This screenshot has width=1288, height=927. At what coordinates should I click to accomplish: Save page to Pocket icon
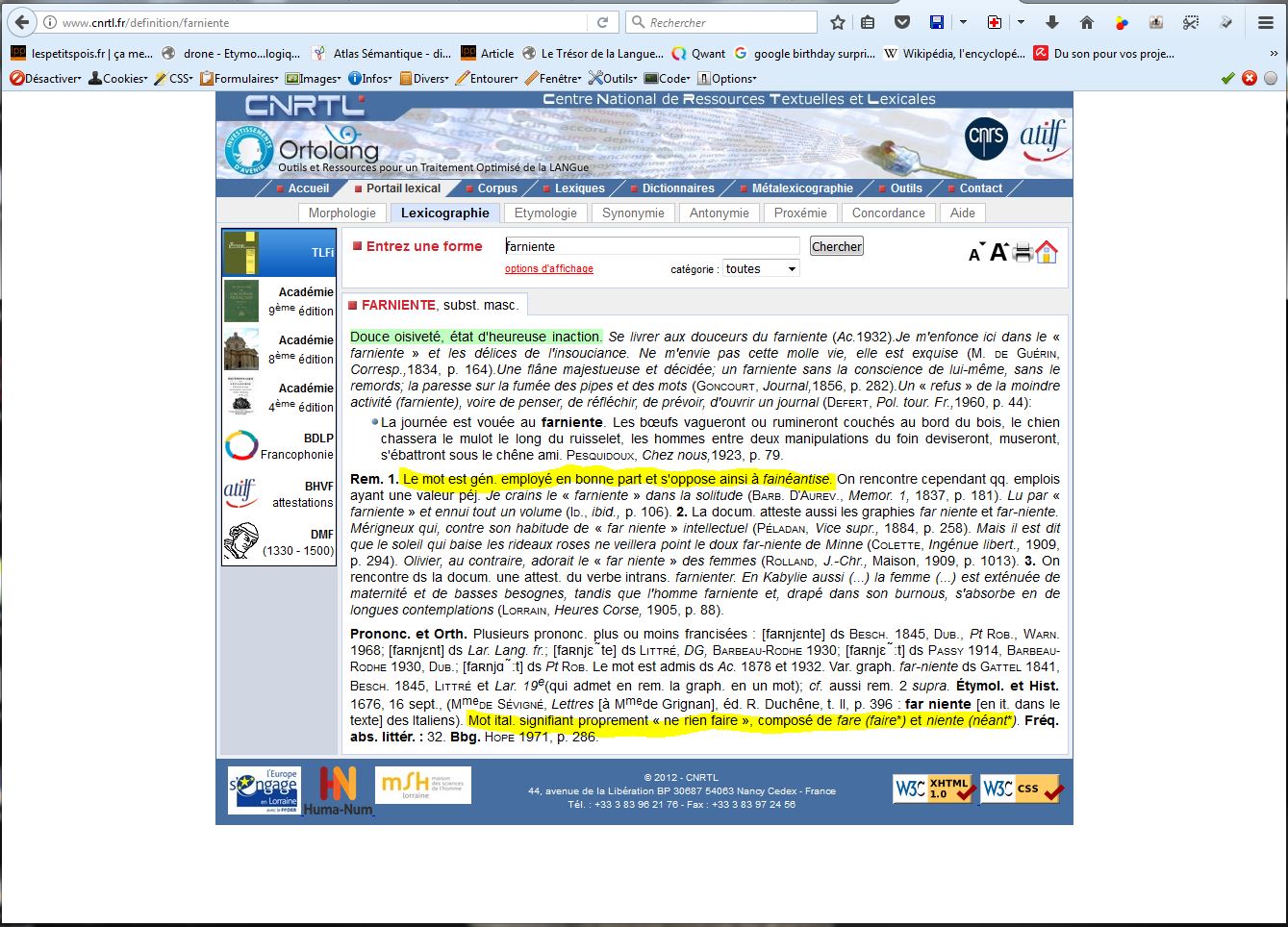point(901,22)
